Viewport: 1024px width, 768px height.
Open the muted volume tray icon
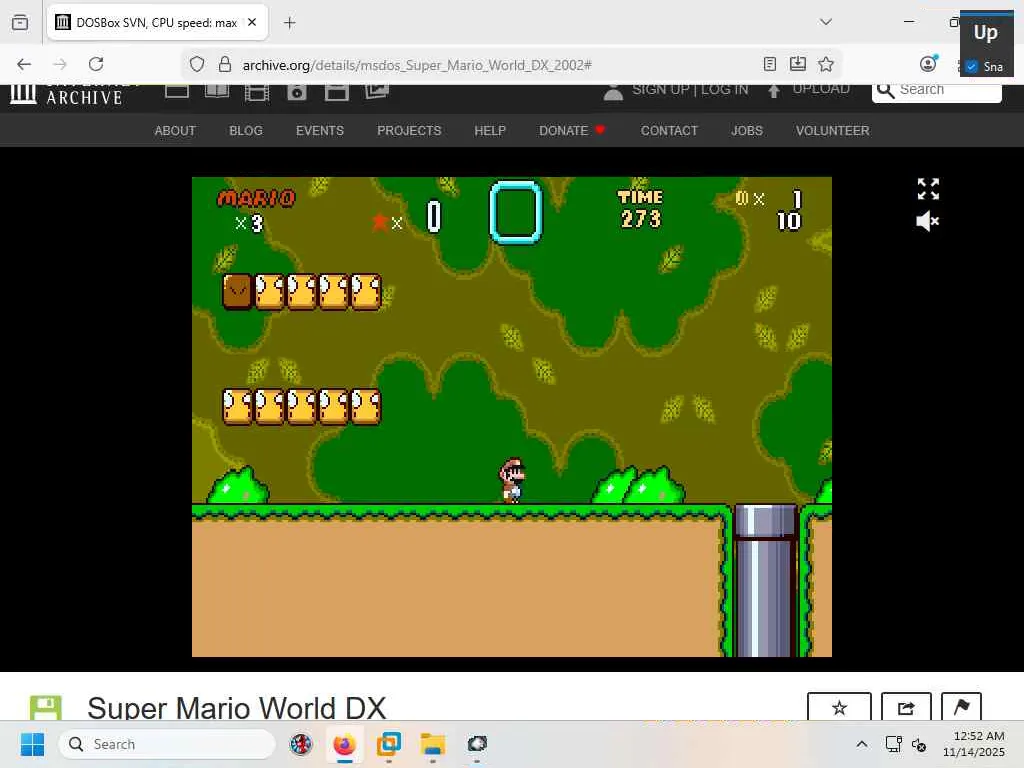click(919, 744)
